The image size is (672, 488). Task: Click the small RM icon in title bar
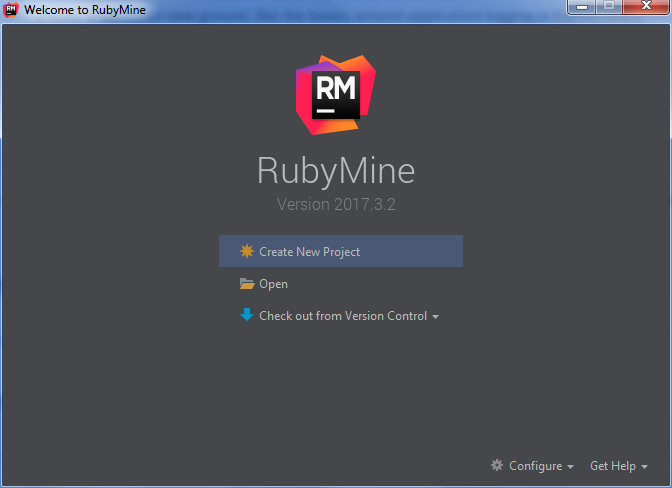(x=11, y=9)
